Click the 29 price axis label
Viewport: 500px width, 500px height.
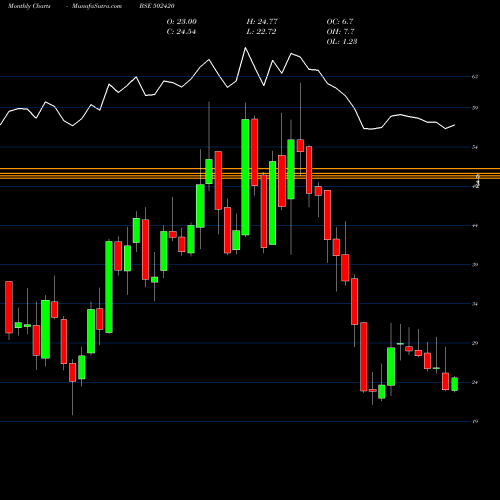(x=475, y=343)
